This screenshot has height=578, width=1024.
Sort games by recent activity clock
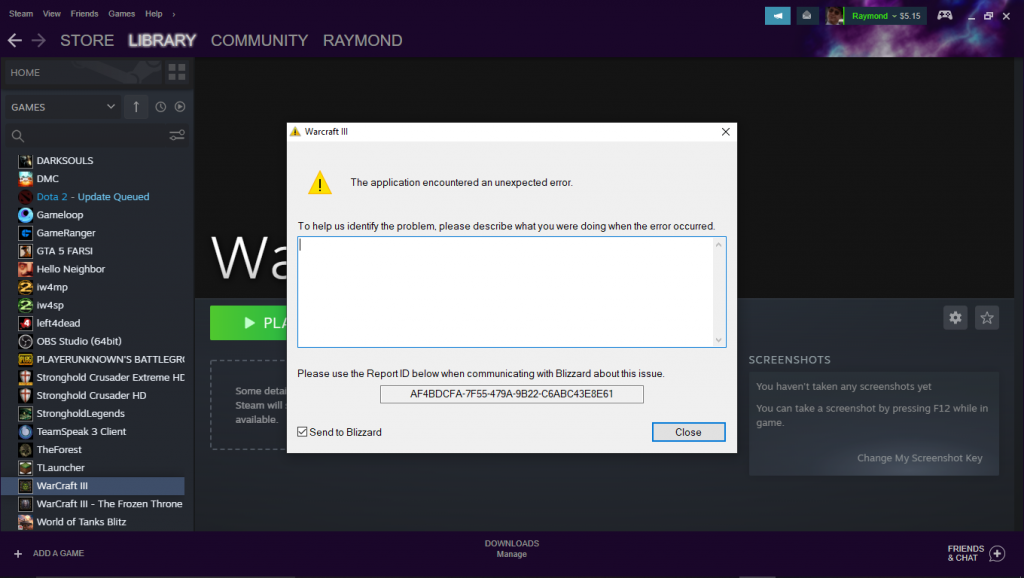[x=160, y=107]
